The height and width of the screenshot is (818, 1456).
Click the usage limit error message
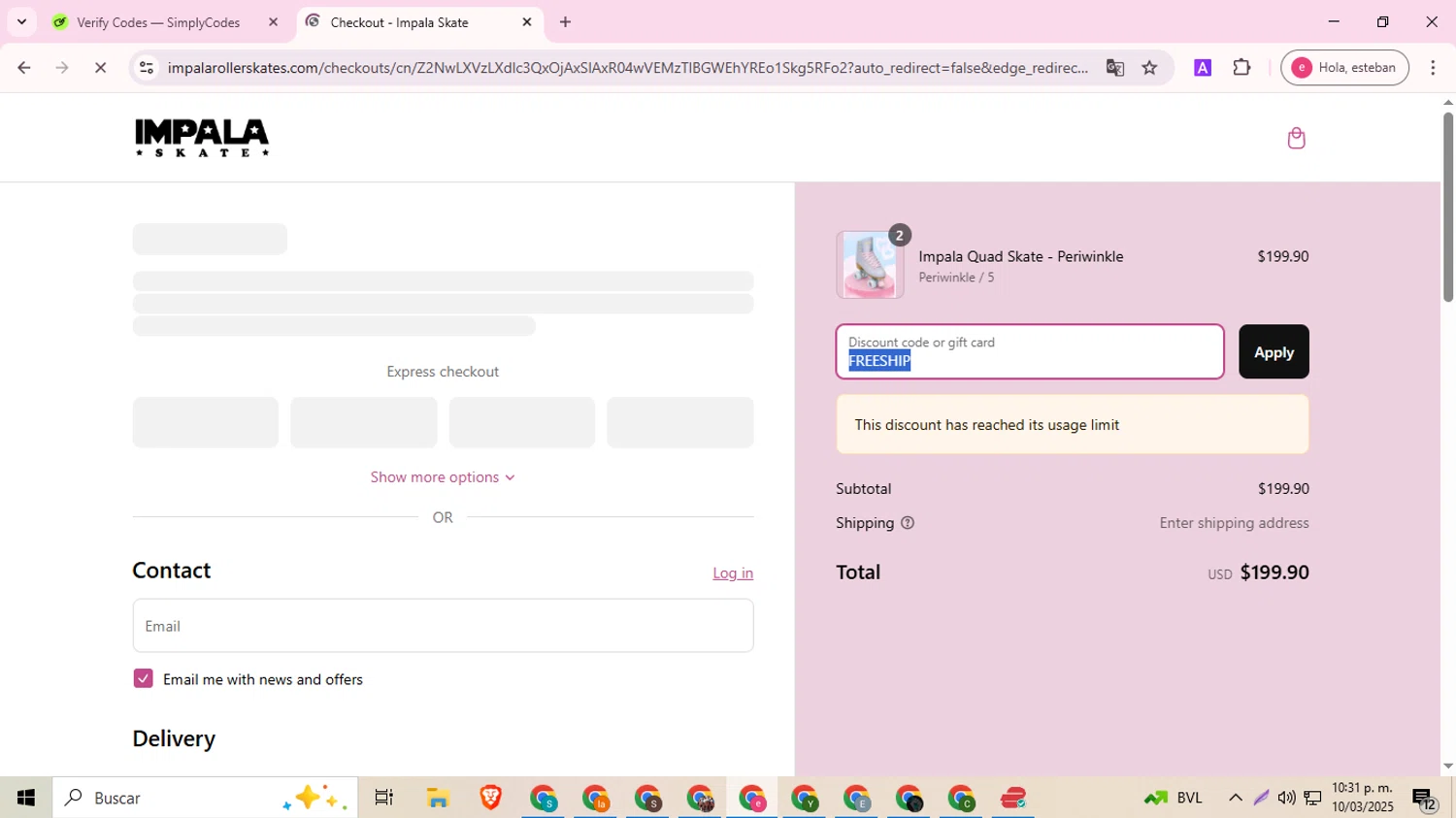(x=1073, y=425)
